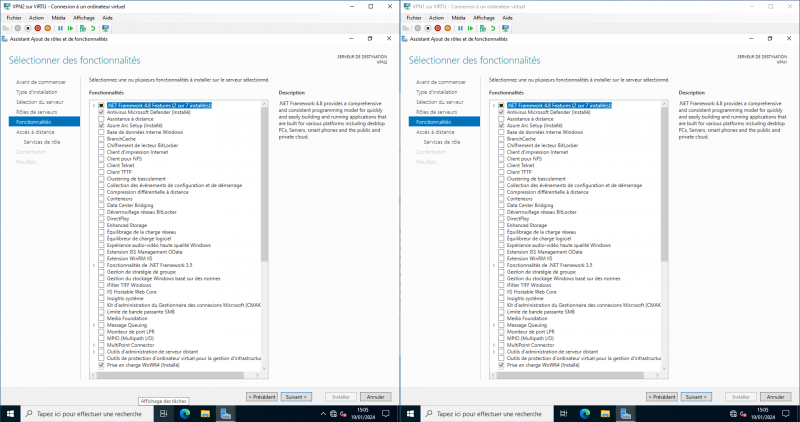Click red Shut Down icon in VPN2 toolbar
This screenshot has height=422, width=800.
coord(37,29)
